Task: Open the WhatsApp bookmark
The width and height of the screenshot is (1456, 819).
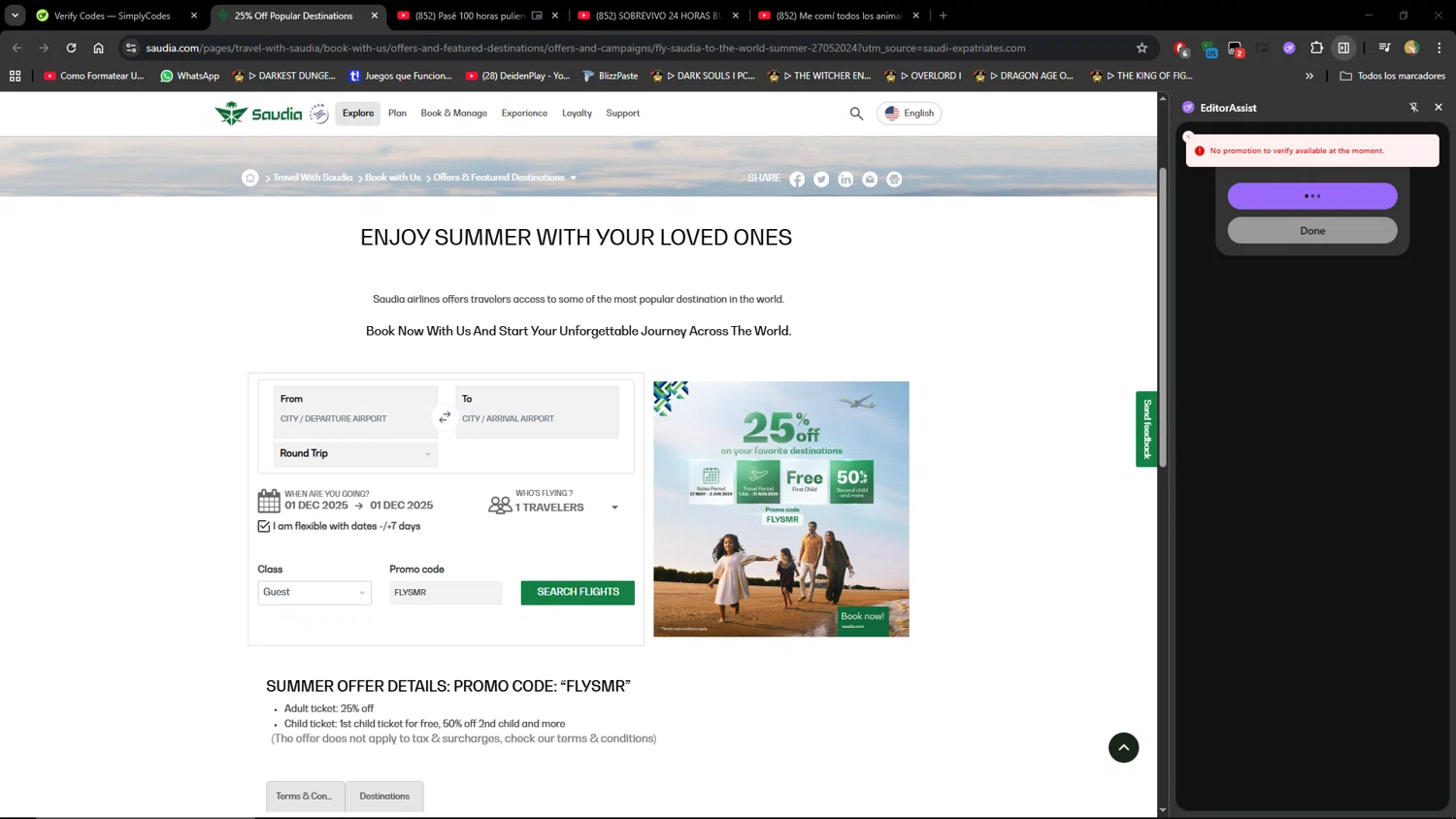Action: 189,76
